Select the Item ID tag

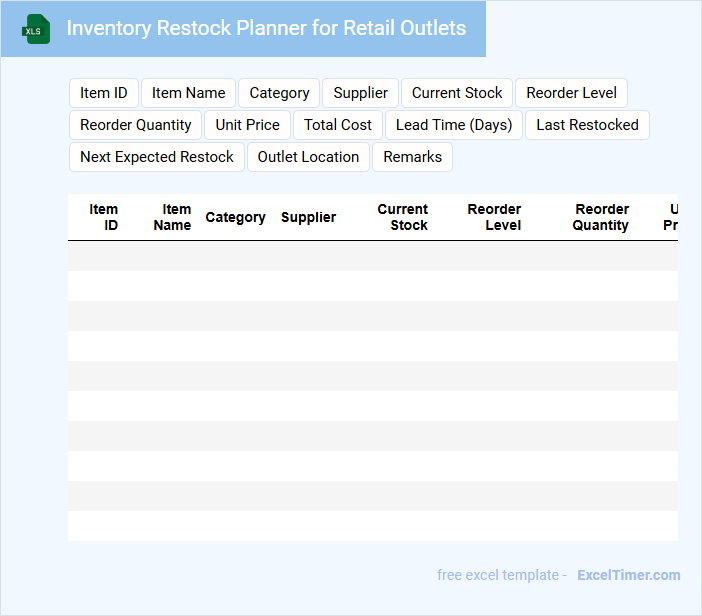104,93
